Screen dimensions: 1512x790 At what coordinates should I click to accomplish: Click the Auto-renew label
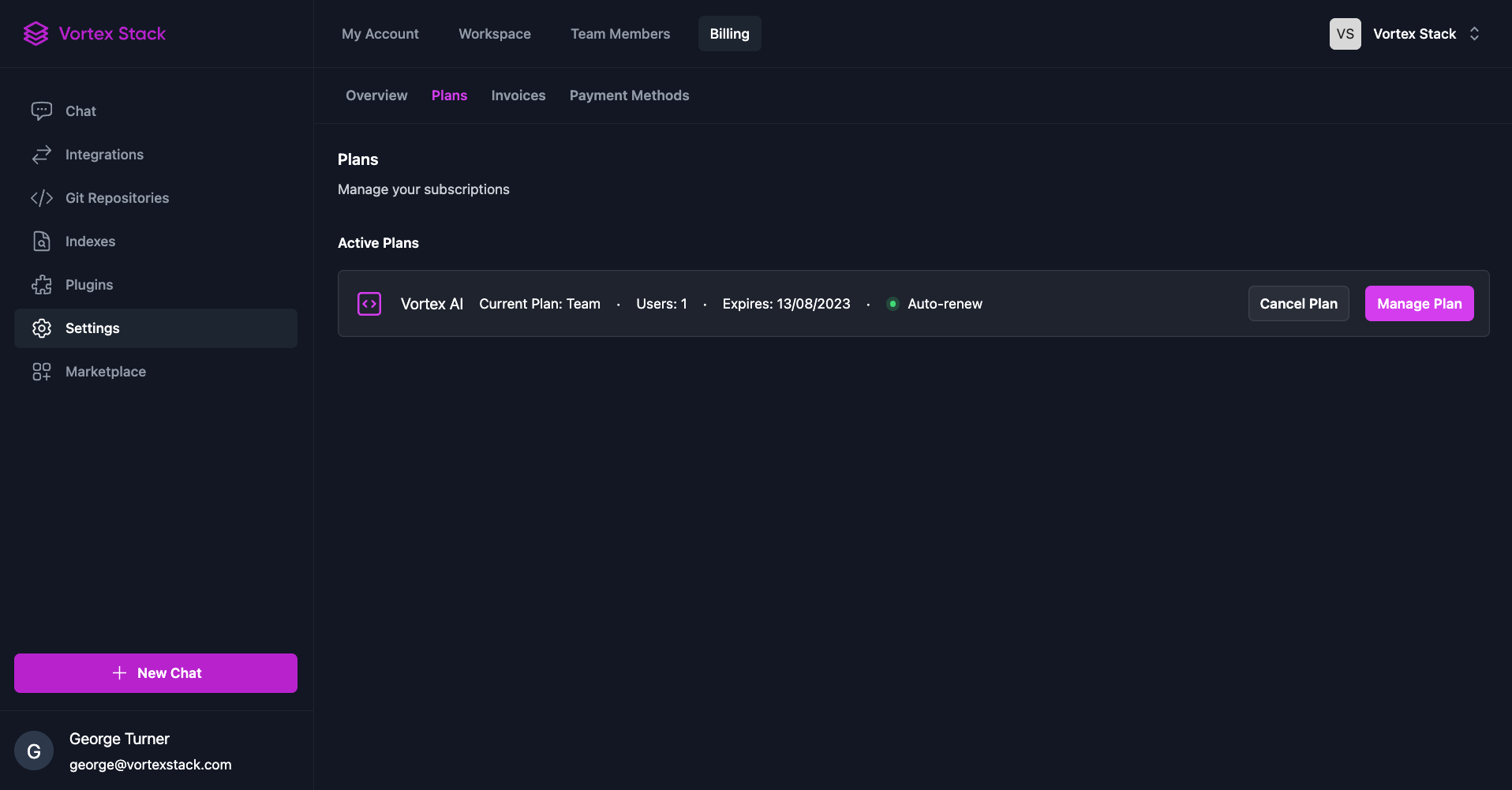click(x=945, y=304)
